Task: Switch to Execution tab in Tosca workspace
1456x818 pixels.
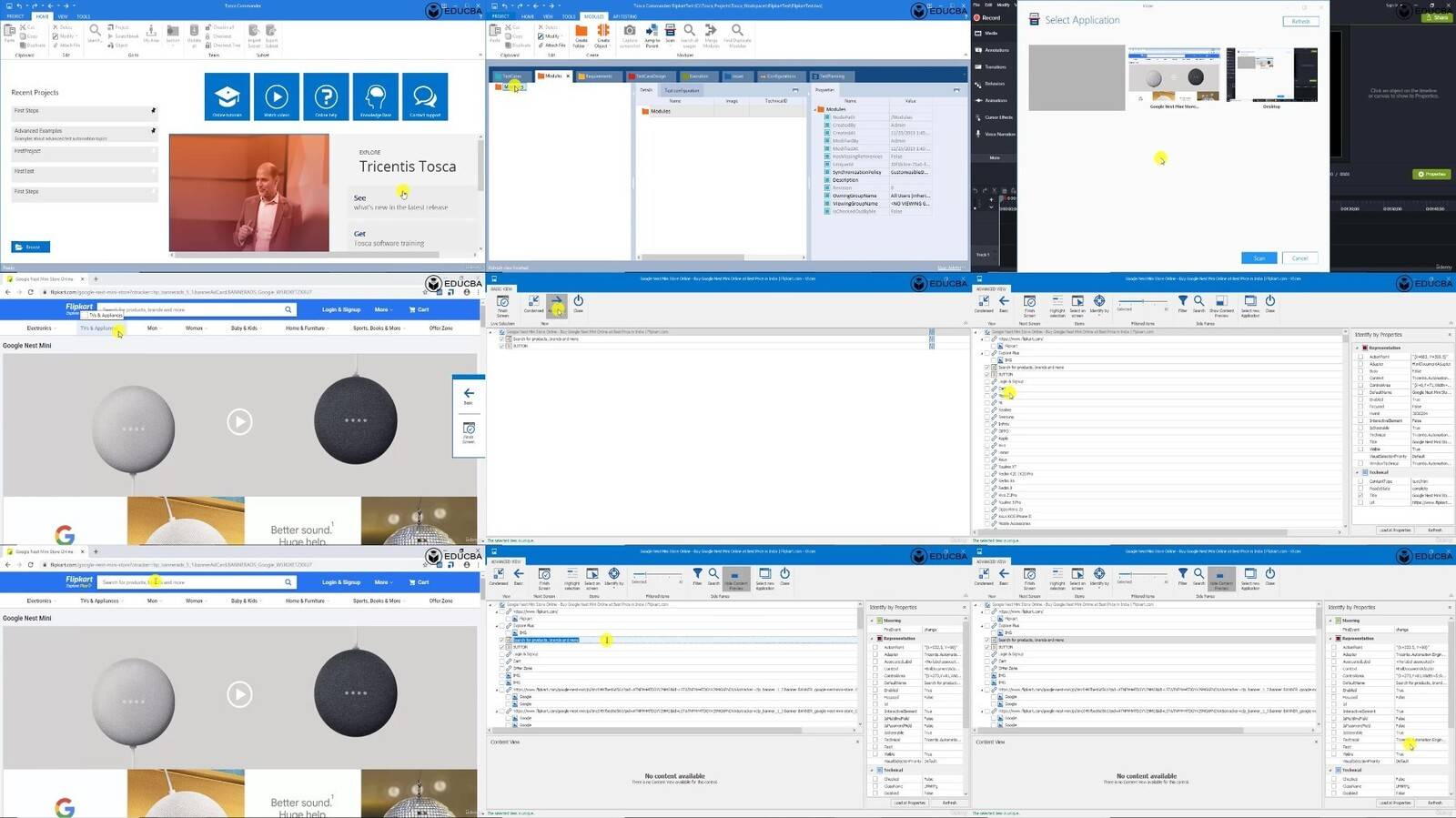Action: pos(697,76)
